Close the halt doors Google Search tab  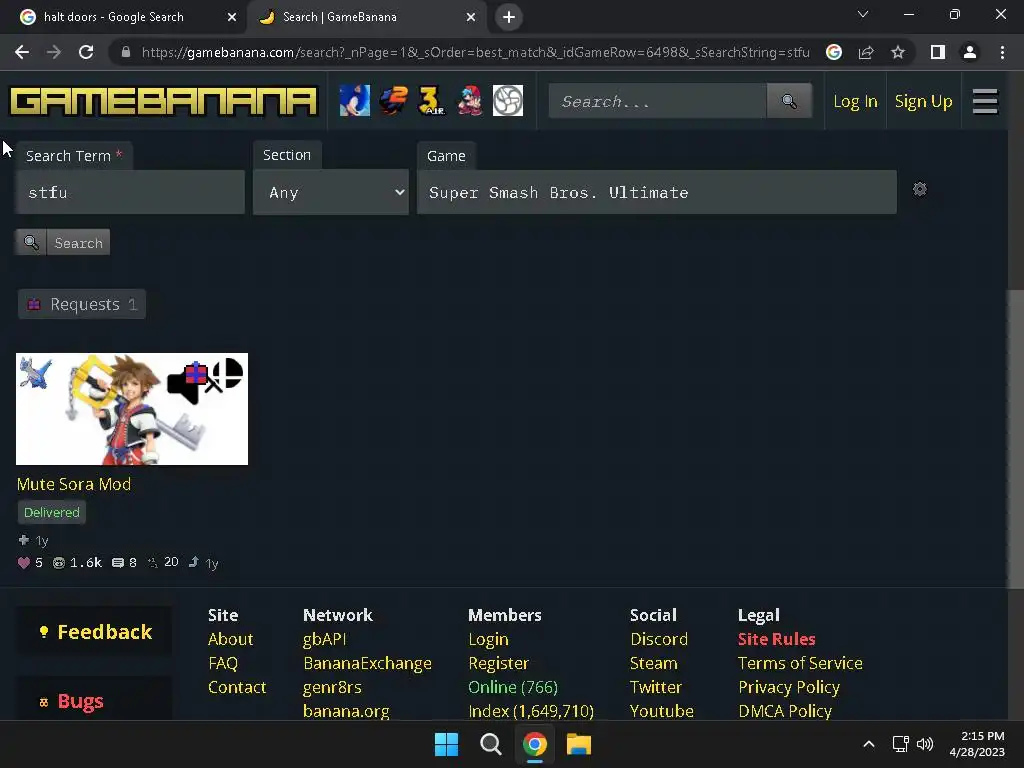(232, 17)
